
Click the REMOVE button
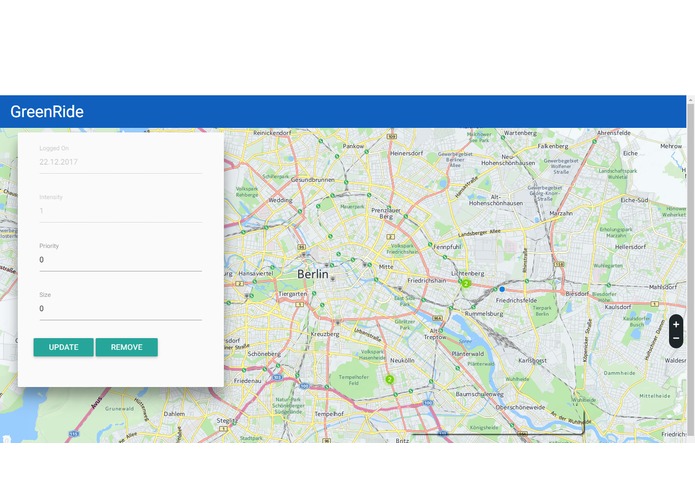click(126, 347)
